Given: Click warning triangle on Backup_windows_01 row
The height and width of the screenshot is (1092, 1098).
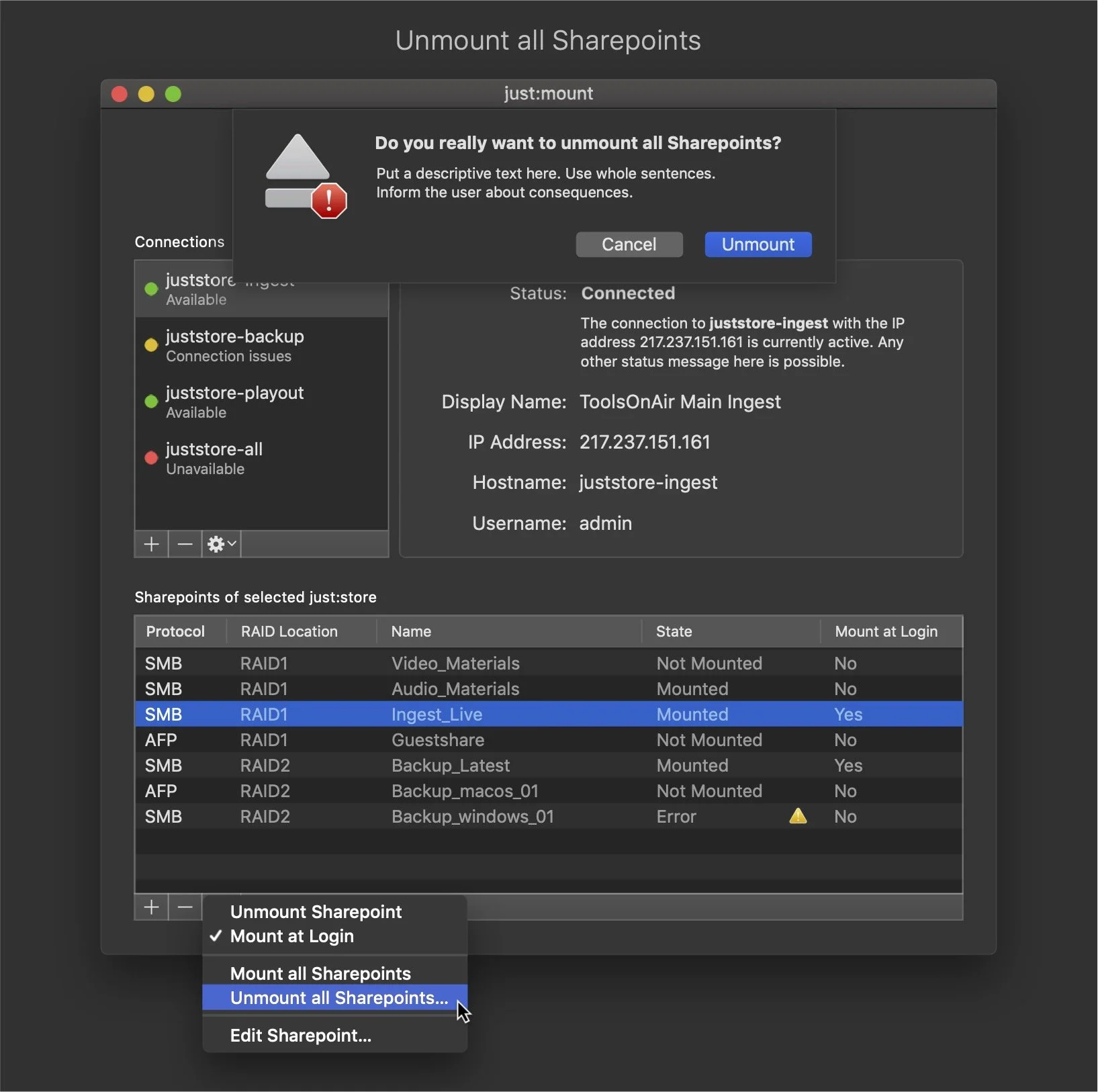Looking at the screenshot, I should [798, 816].
